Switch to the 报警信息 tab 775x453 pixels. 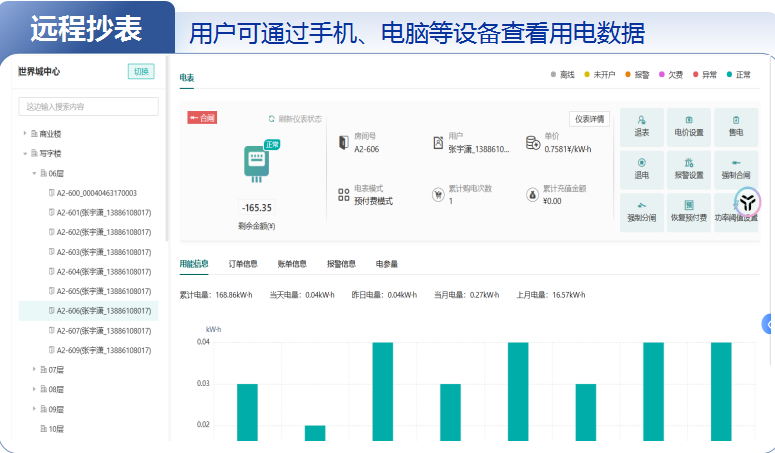coord(341,264)
